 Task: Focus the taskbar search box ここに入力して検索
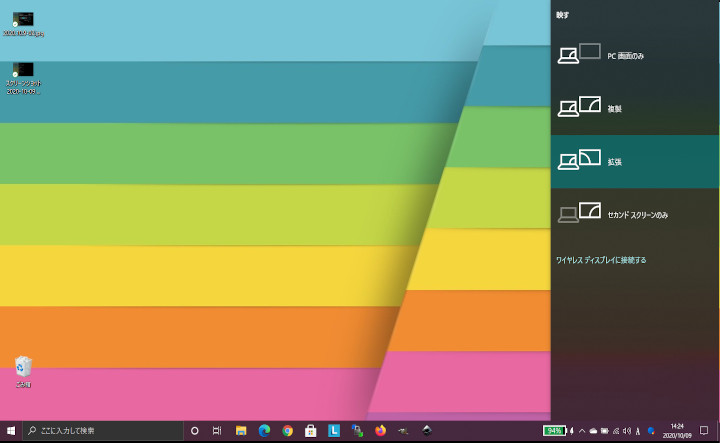pyautogui.click(x=103, y=431)
